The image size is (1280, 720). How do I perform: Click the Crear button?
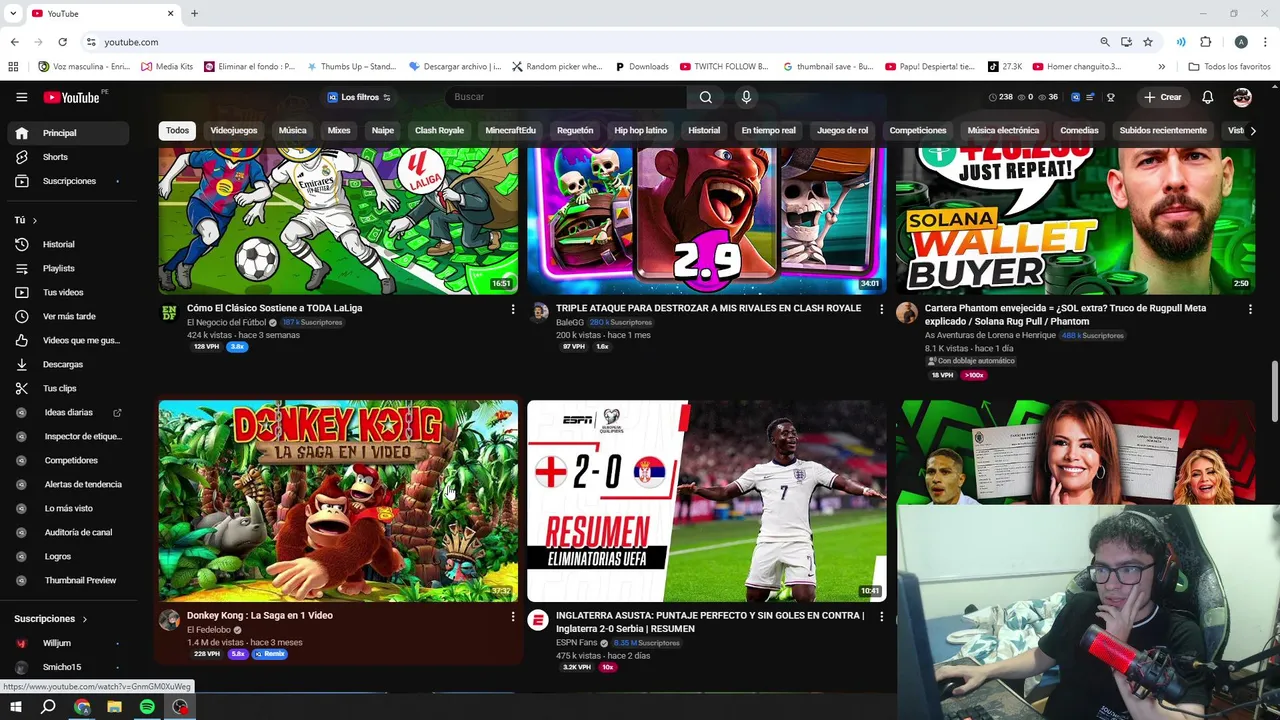coord(1163,97)
